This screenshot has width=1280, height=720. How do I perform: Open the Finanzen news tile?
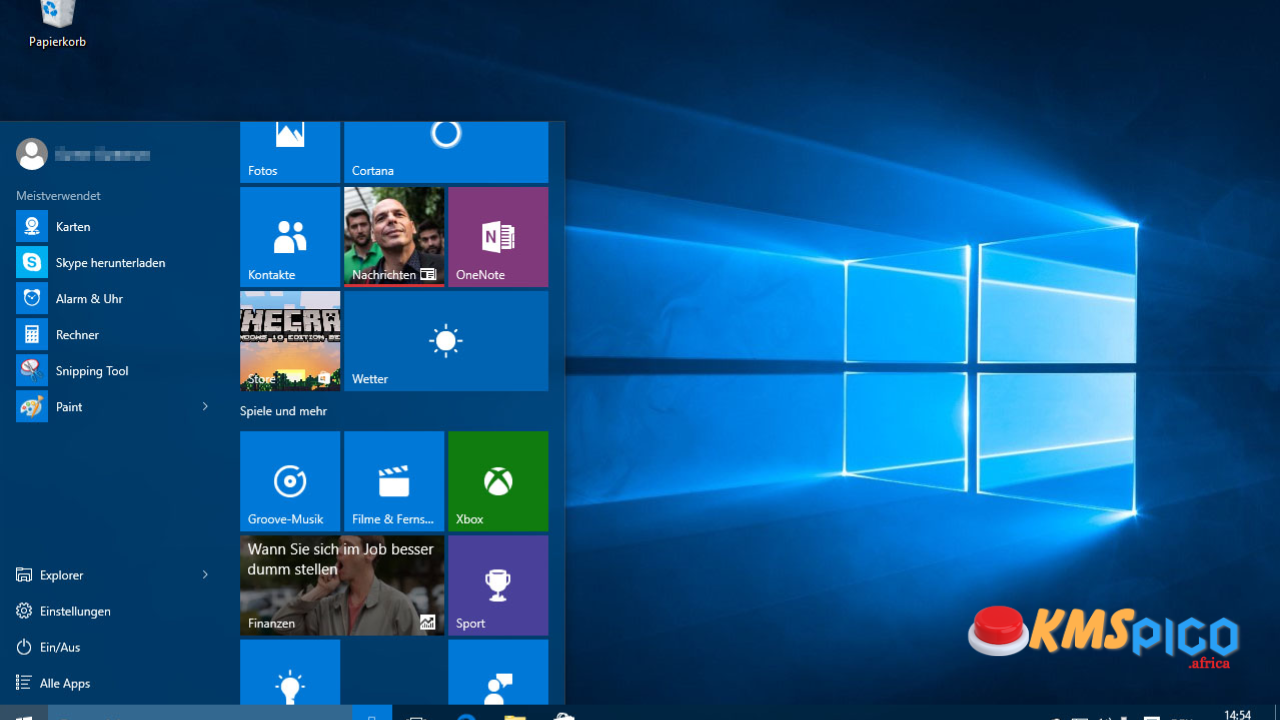(342, 585)
